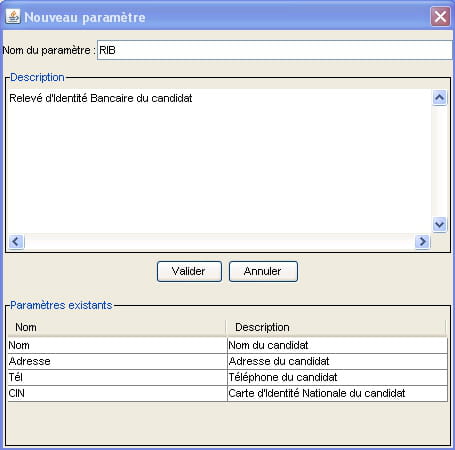Click the Java icon in title bar
This screenshot has width=455, height=450.
coord(13,17)
